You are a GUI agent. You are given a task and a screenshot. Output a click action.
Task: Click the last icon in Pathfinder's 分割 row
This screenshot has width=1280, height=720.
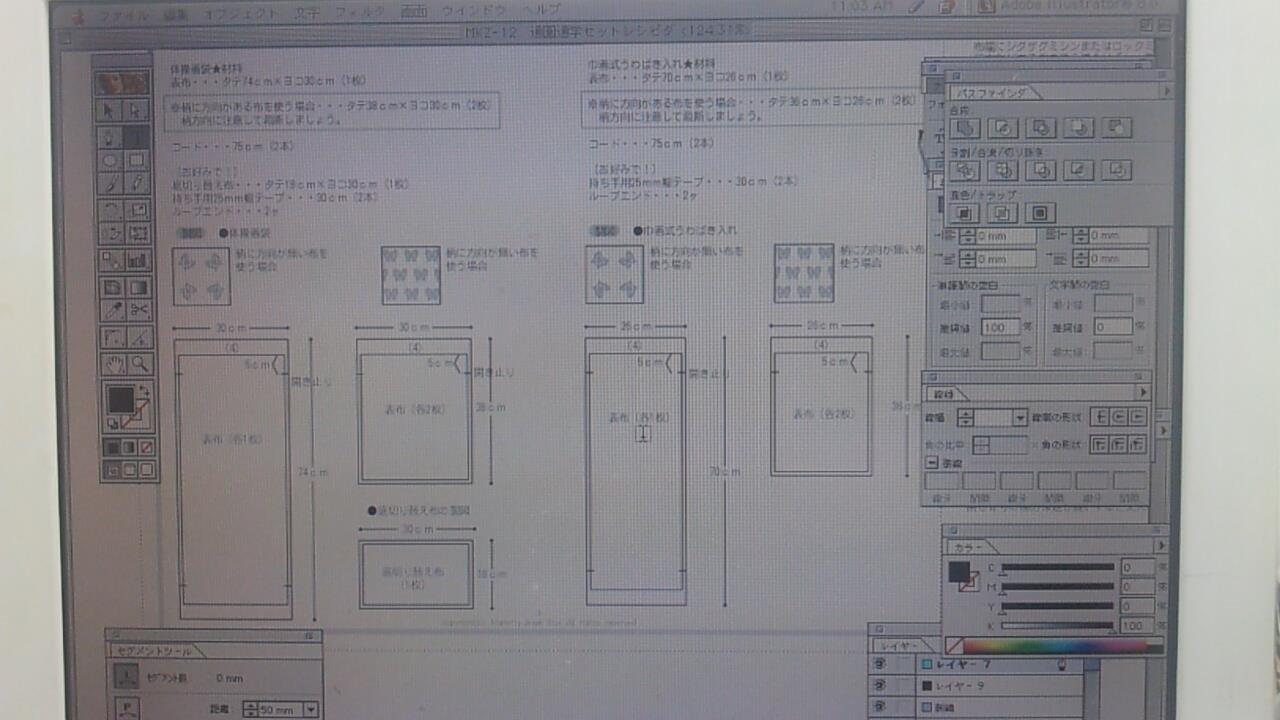1116,170
